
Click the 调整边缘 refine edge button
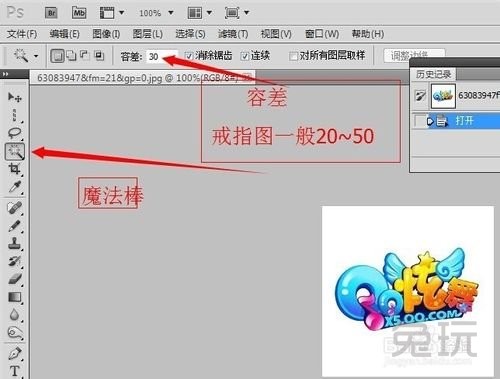coord(414,55)
